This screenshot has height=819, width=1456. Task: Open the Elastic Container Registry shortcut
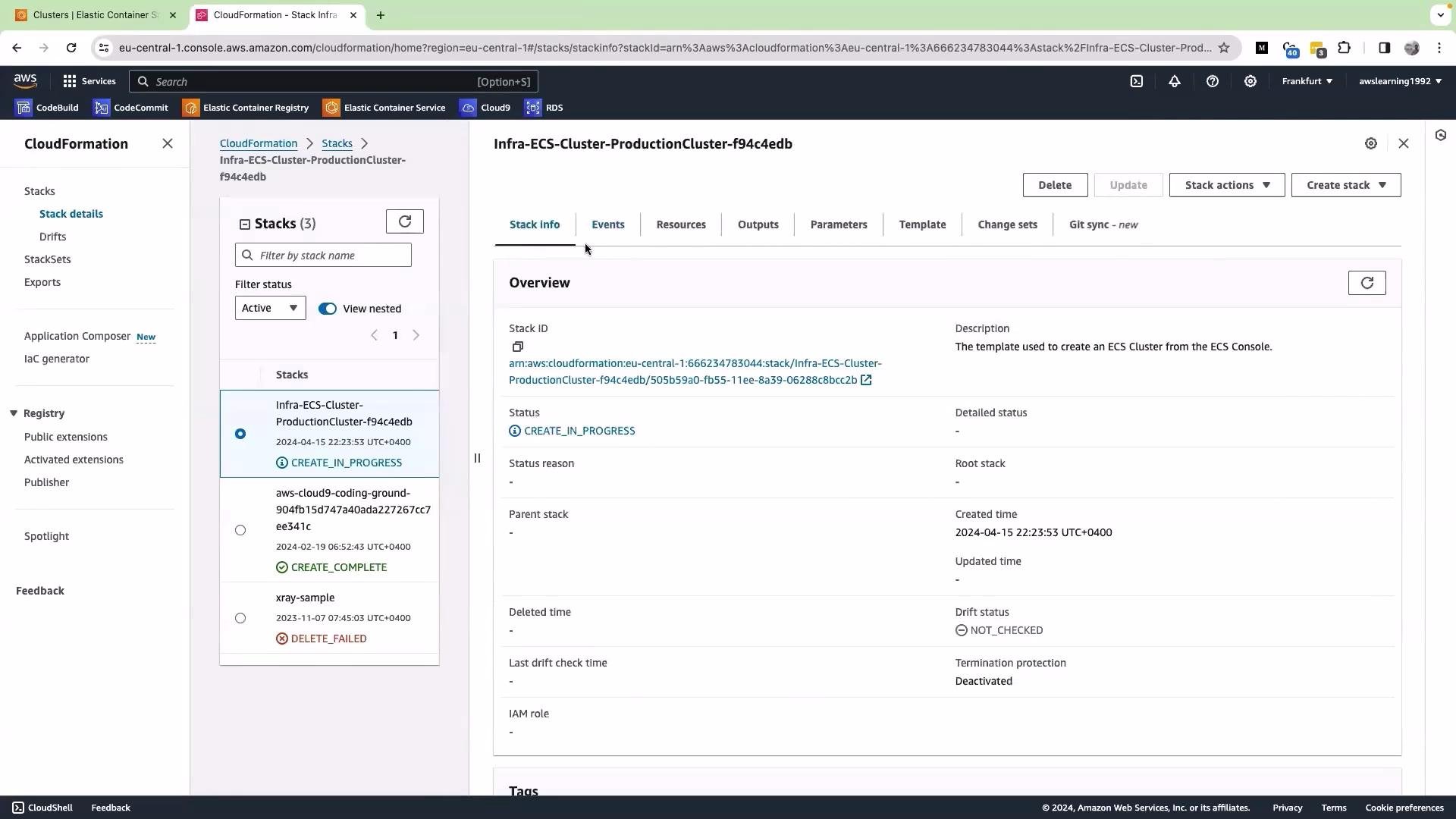pyautogui.click(x=246, y=108)
